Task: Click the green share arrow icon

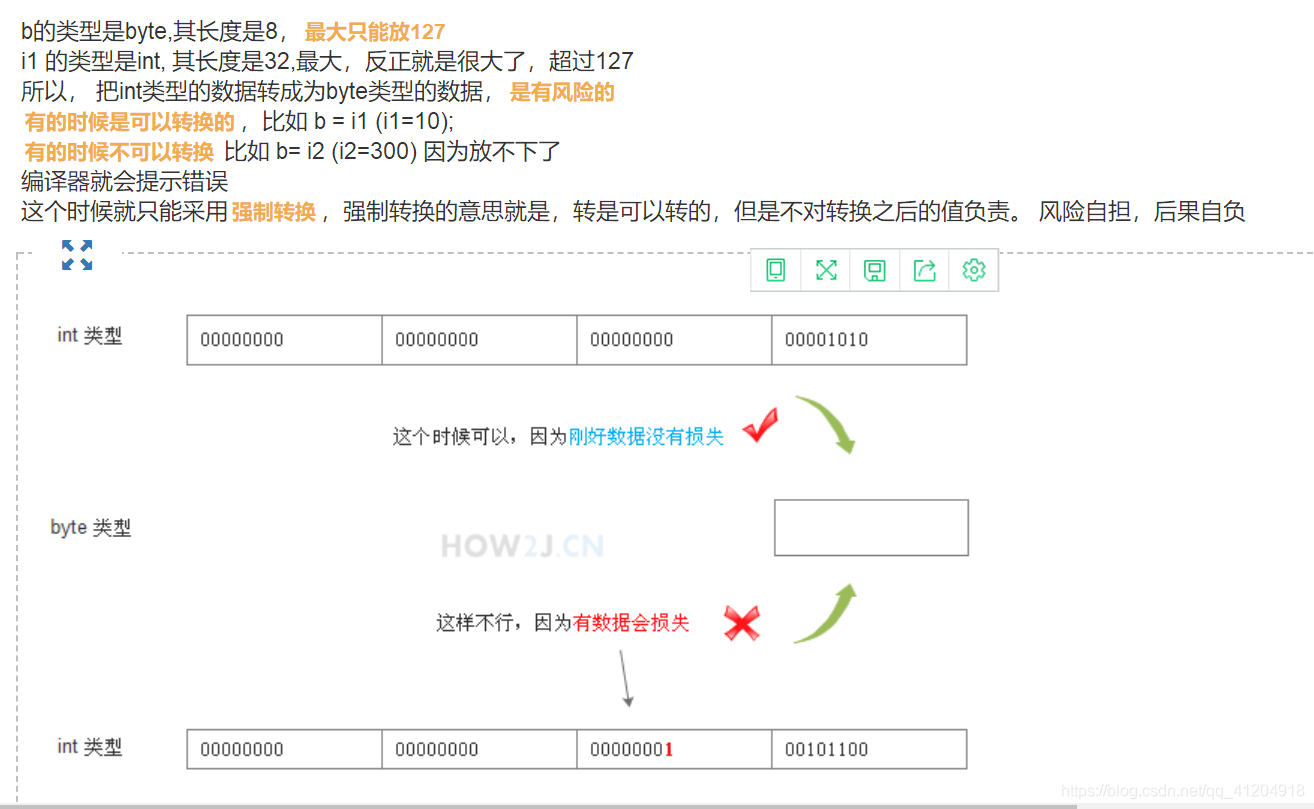Action: click(925, 270)
